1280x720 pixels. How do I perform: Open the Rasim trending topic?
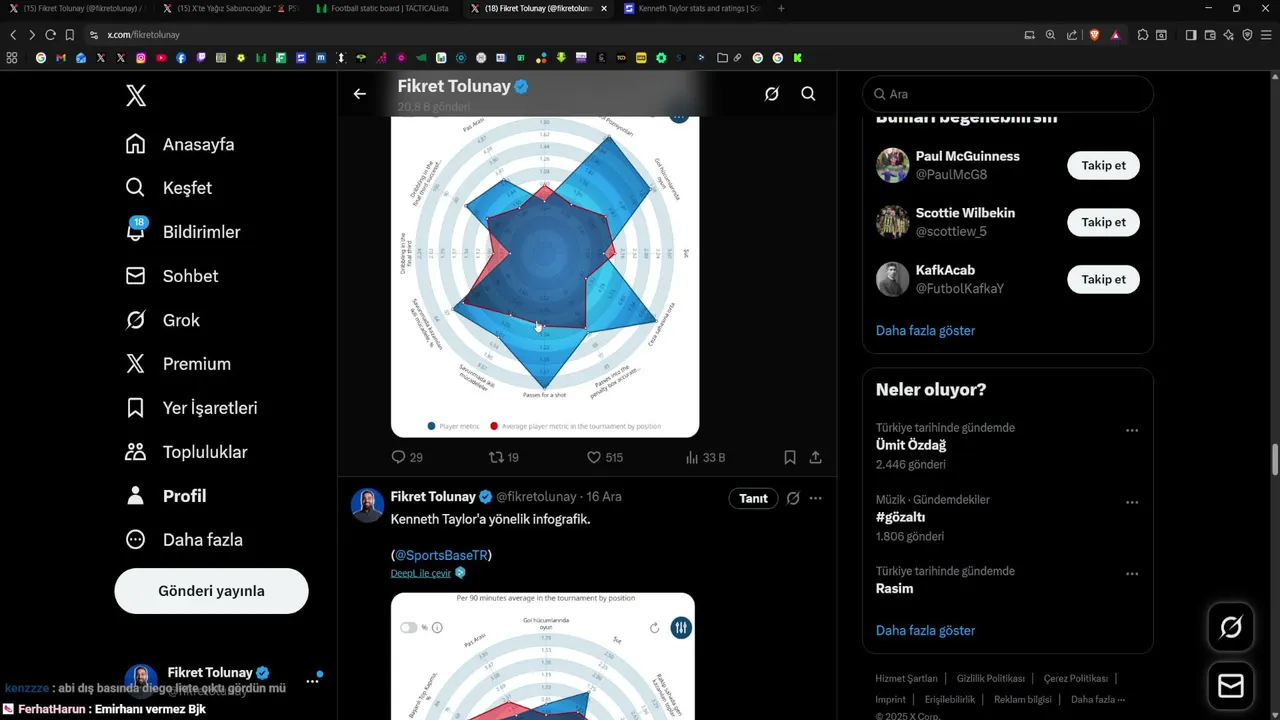point(895,588)
